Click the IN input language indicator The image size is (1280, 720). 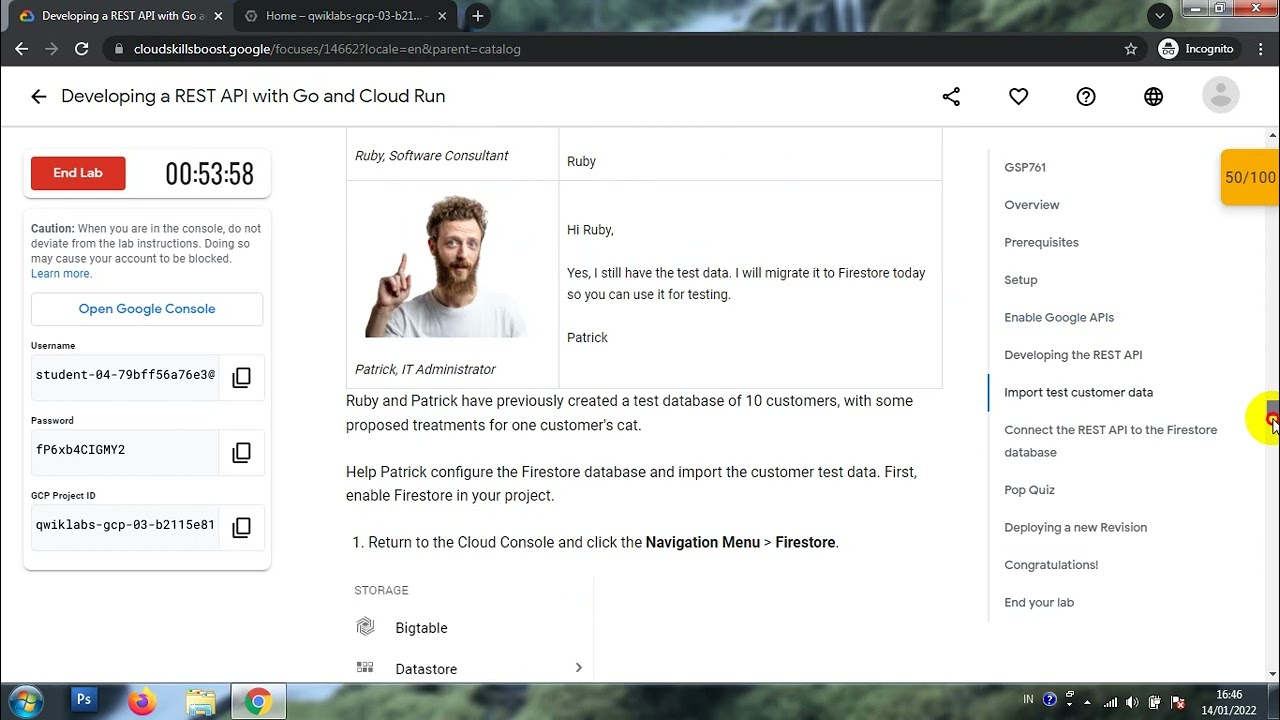(1029, 700)
